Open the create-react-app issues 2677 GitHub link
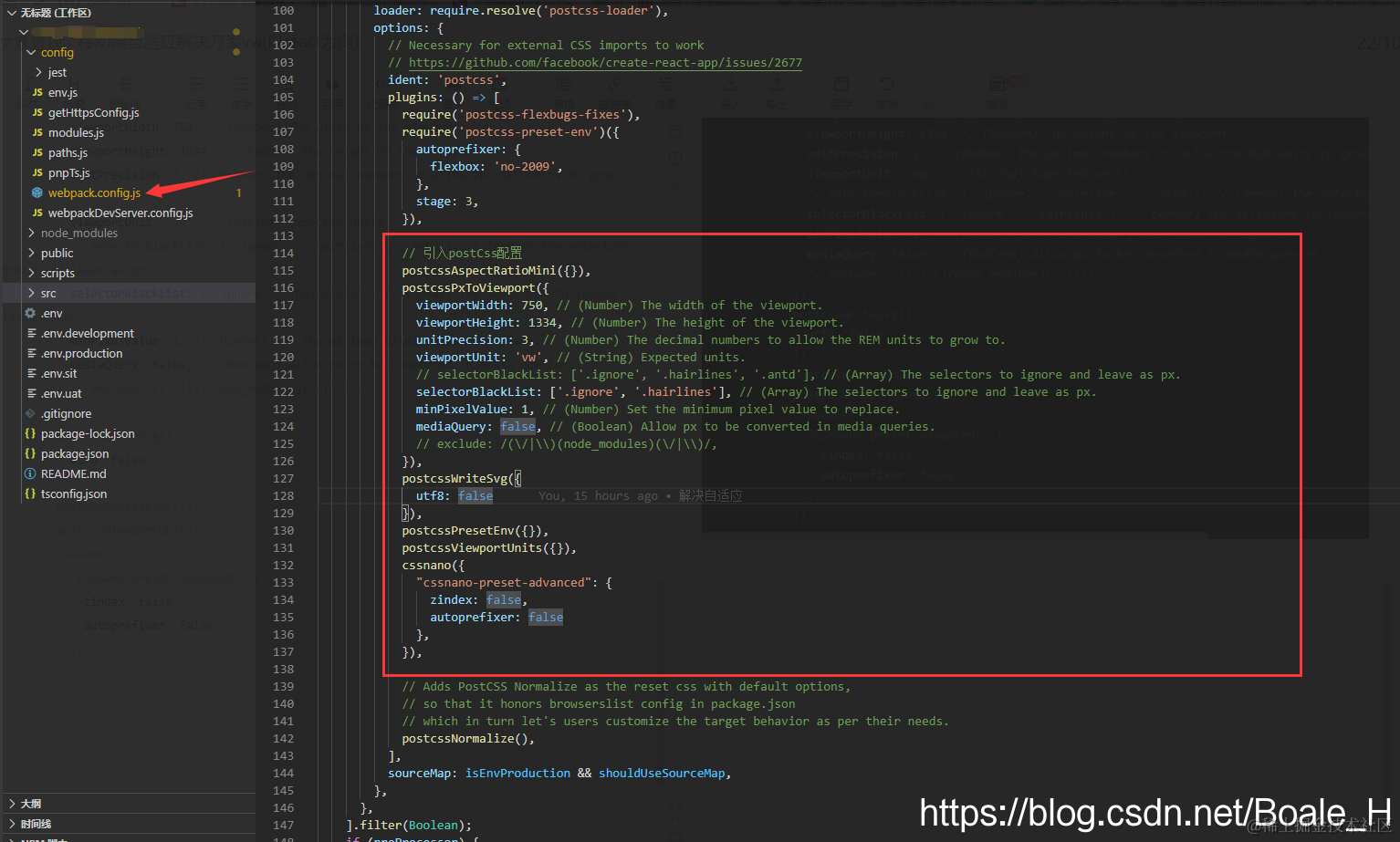Viewport: 1400px width, 842px height. tap(605, 63)
